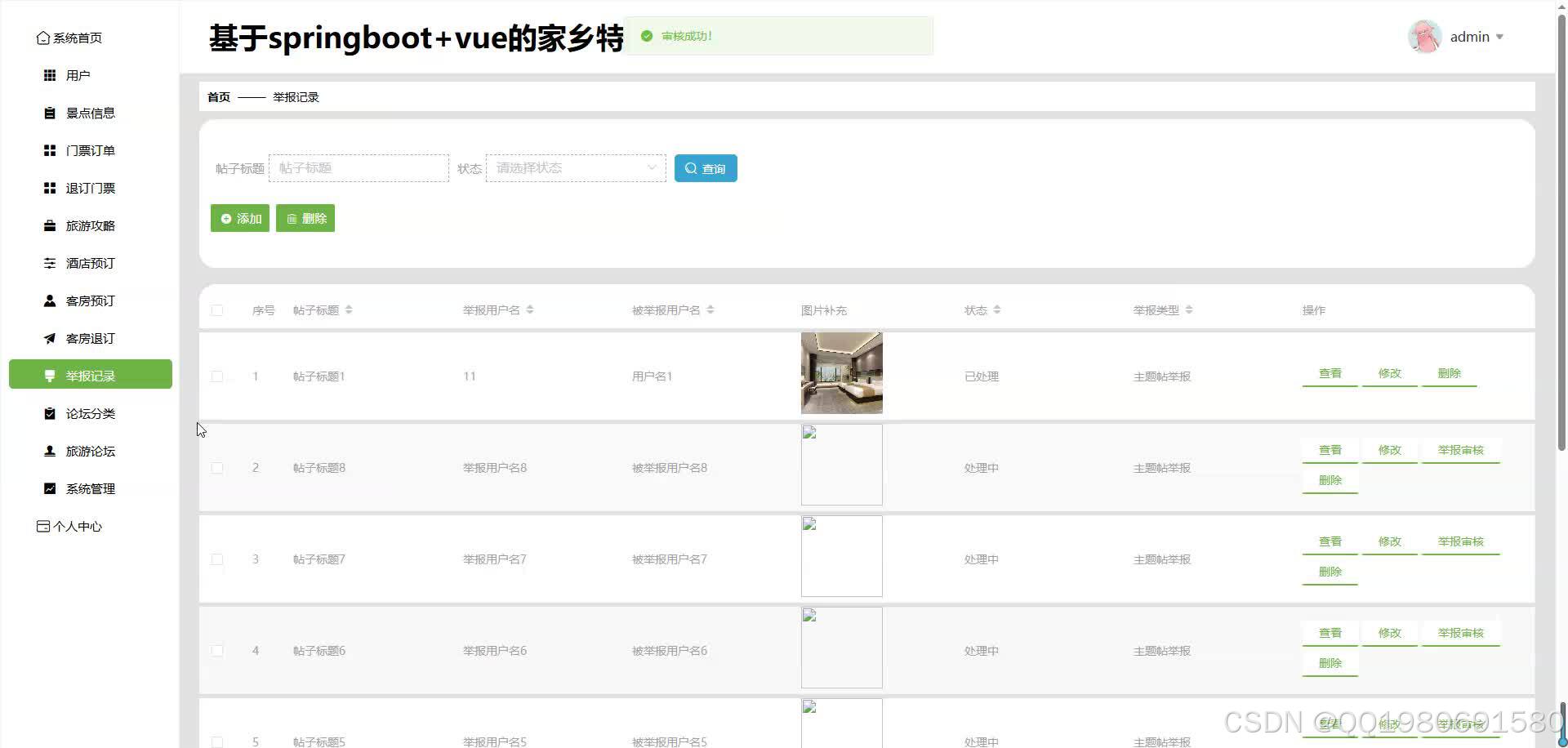The width and height of the screenshot is (1568, 748).
Task: Click the home icon beside 系统首页
Action: (x=43, y=38)
